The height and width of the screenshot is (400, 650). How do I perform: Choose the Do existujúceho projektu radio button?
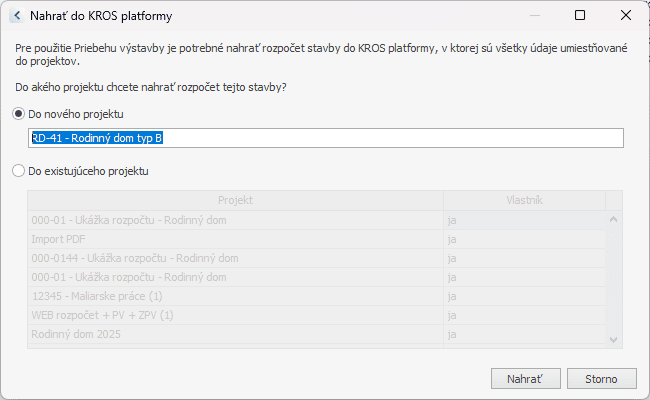point(19,171)
